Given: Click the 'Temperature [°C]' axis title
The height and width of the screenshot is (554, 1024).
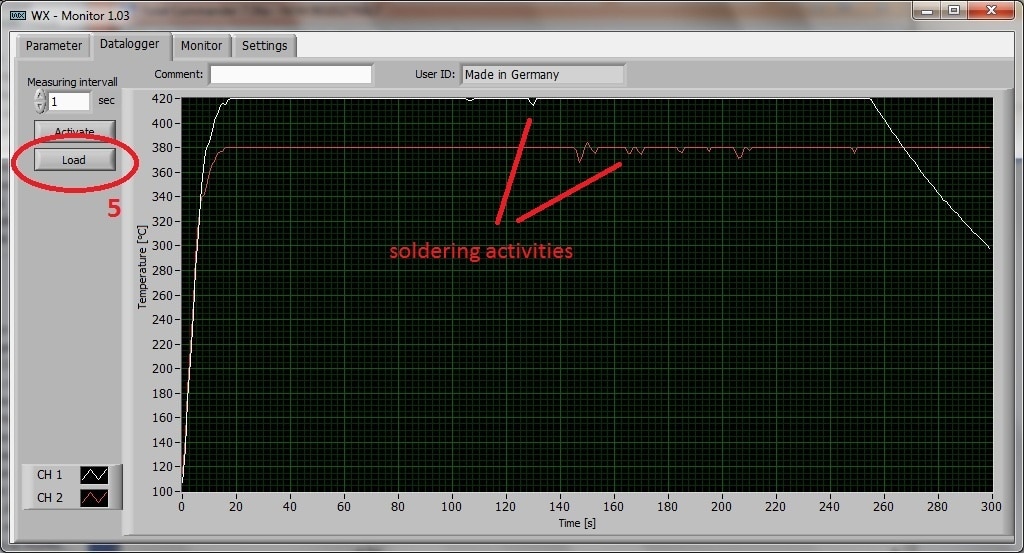Looking at the screenshot, I should pos(142,267).
